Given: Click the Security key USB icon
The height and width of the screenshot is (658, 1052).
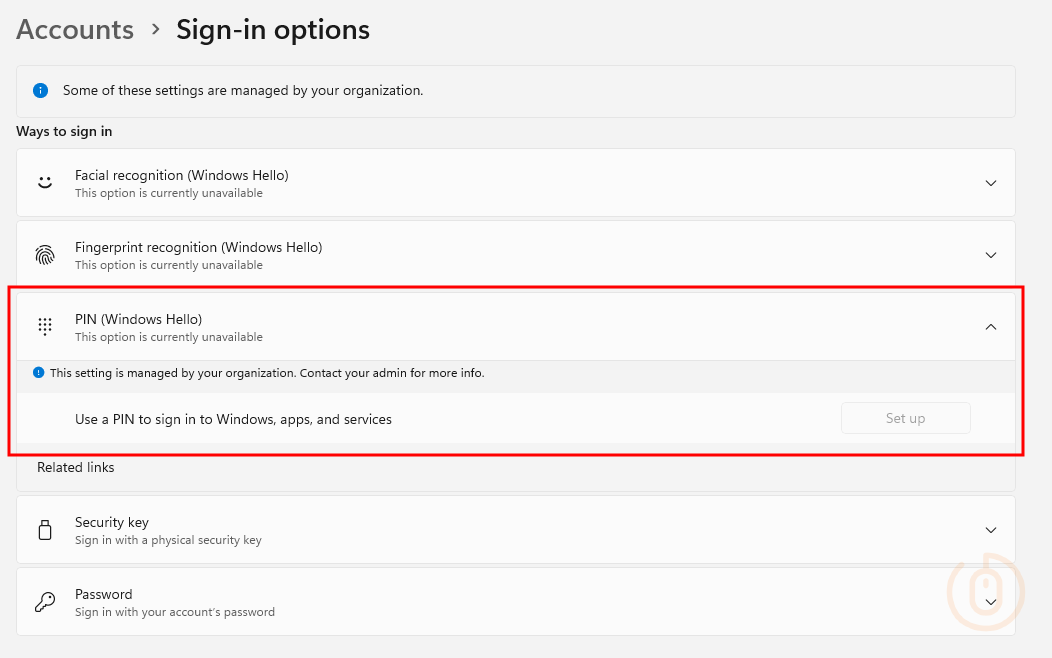Looking at the screenshot, I should point(44,530).
